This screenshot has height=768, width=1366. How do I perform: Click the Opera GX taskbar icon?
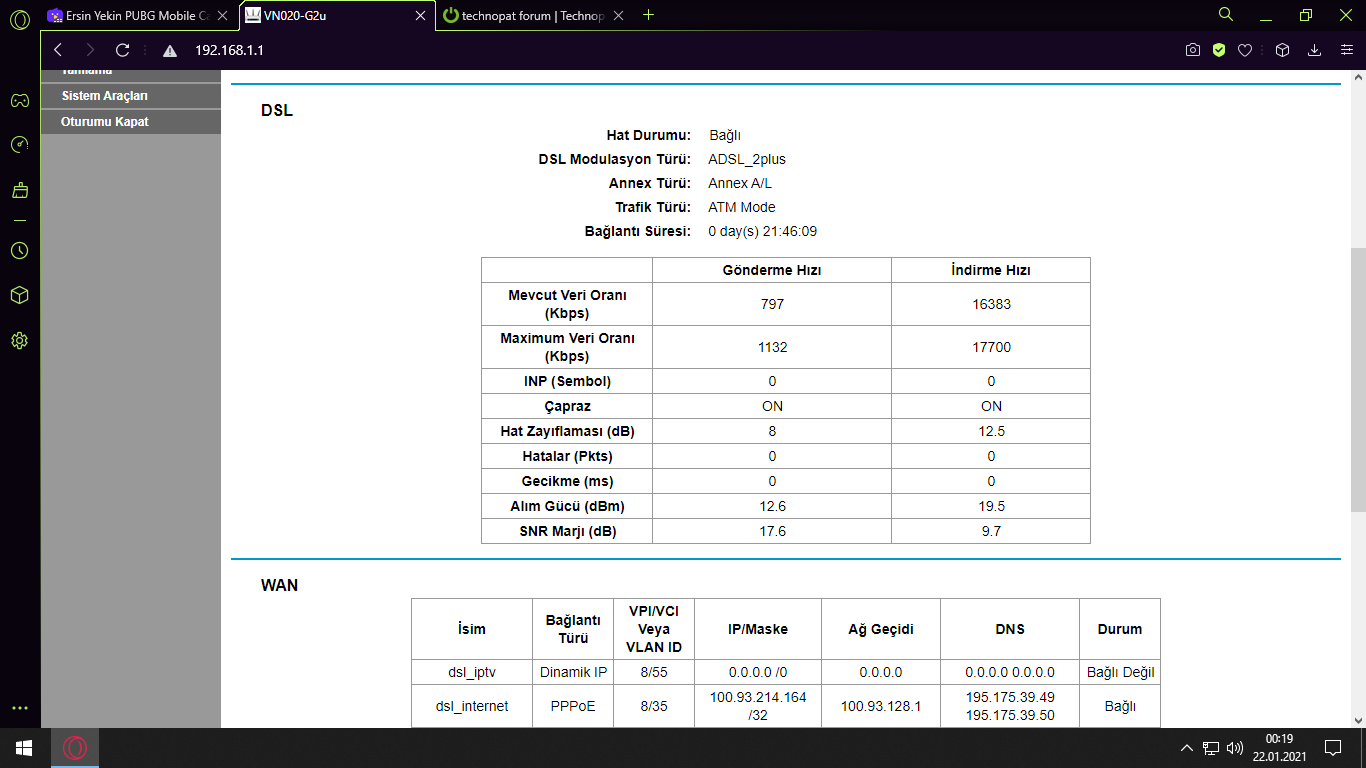75,748
